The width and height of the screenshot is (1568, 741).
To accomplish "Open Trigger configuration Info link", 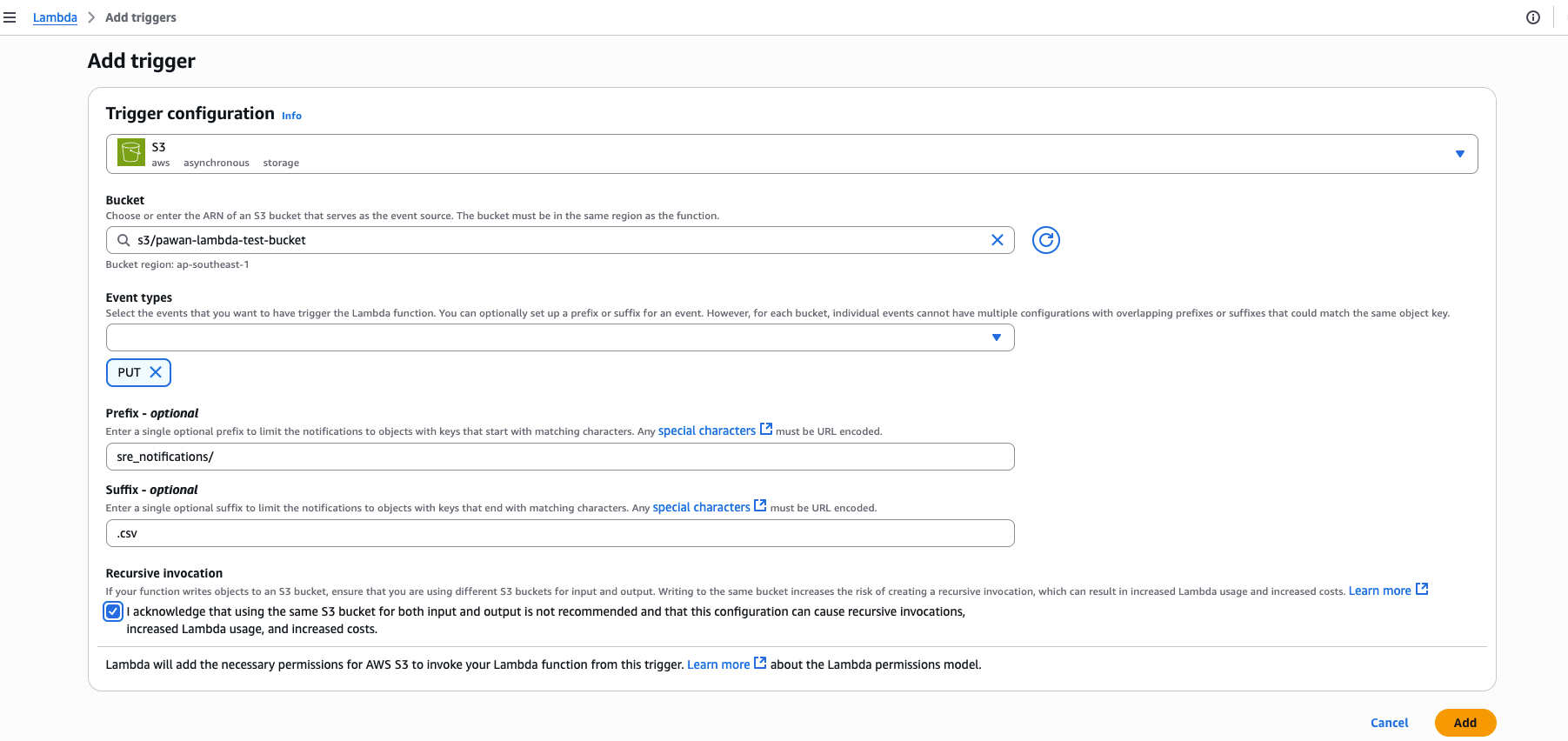I will [x=291, y=116].
